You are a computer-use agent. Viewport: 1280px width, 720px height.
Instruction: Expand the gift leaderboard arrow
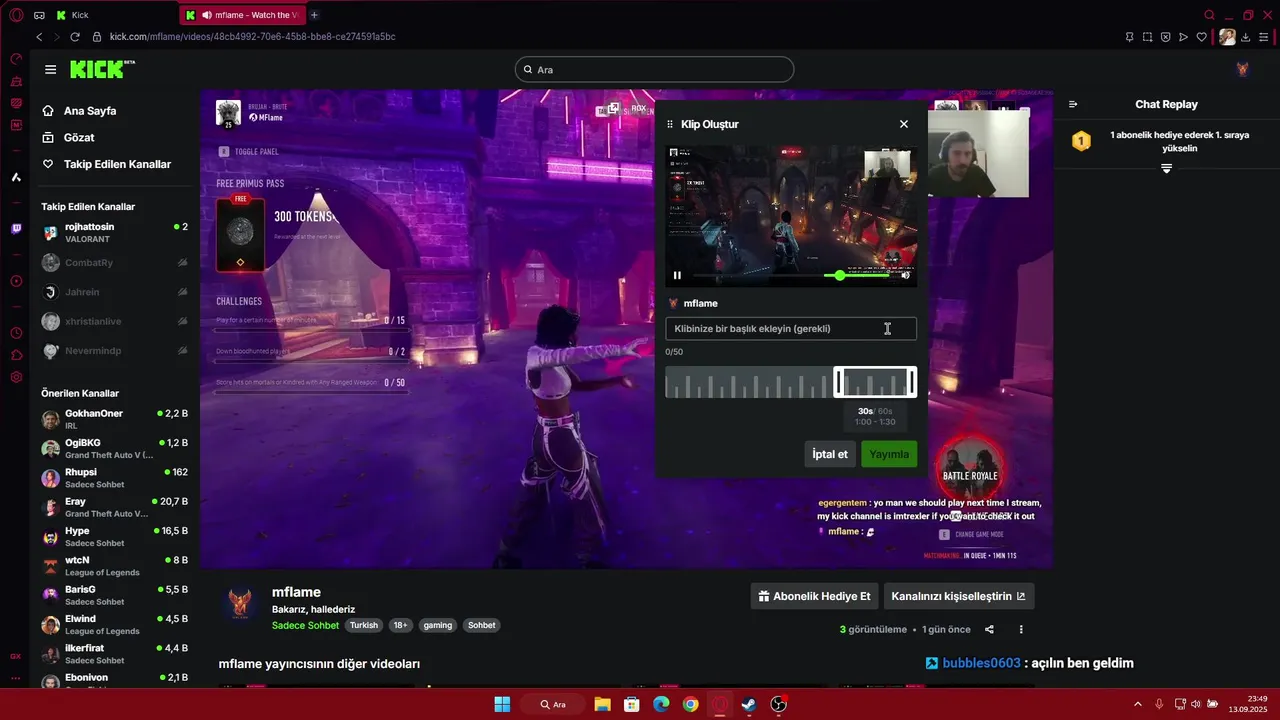pos(1166,169)
